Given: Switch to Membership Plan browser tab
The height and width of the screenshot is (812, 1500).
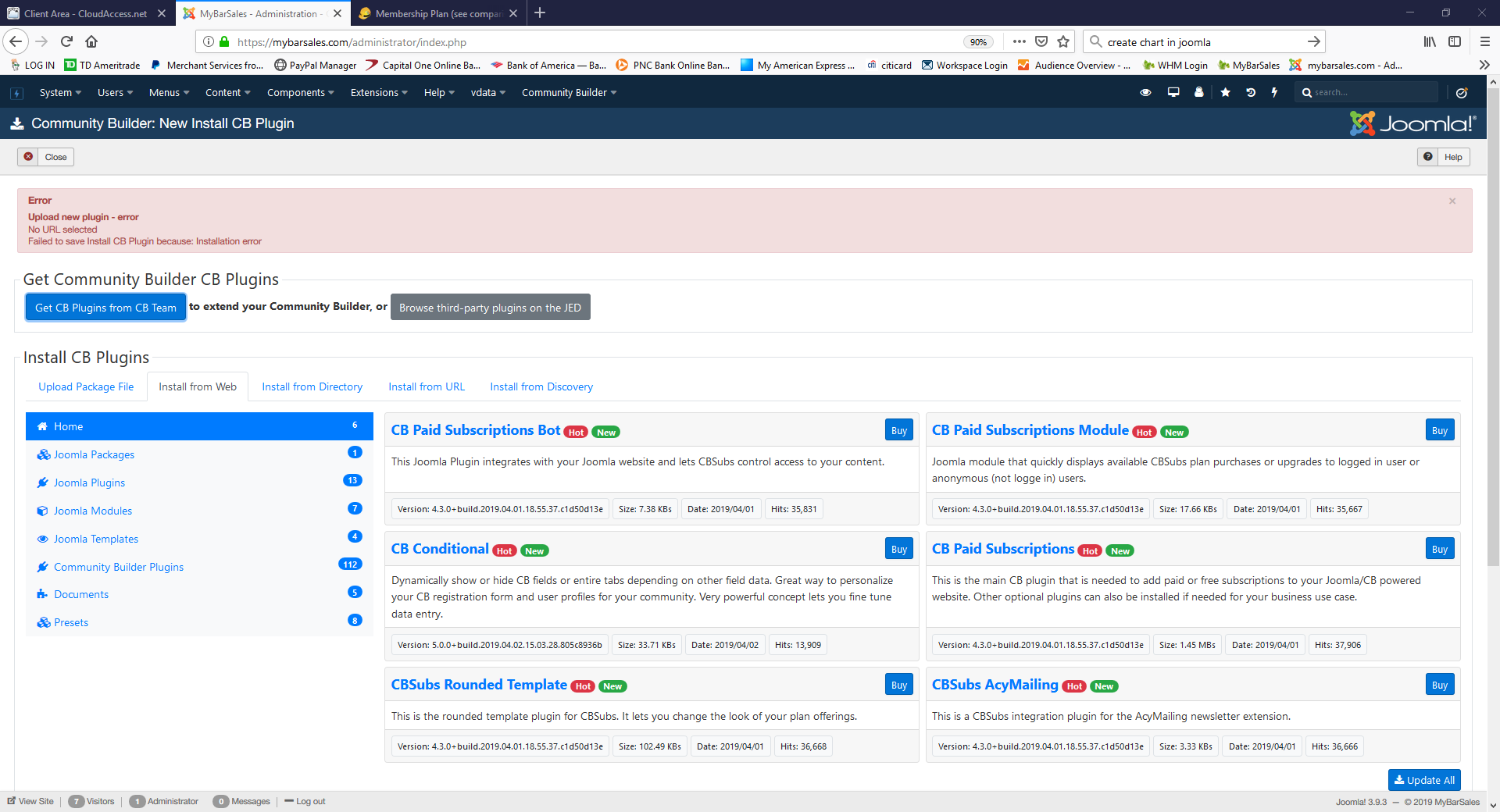Looking at the screenshot, I should (x=438, y=13).
